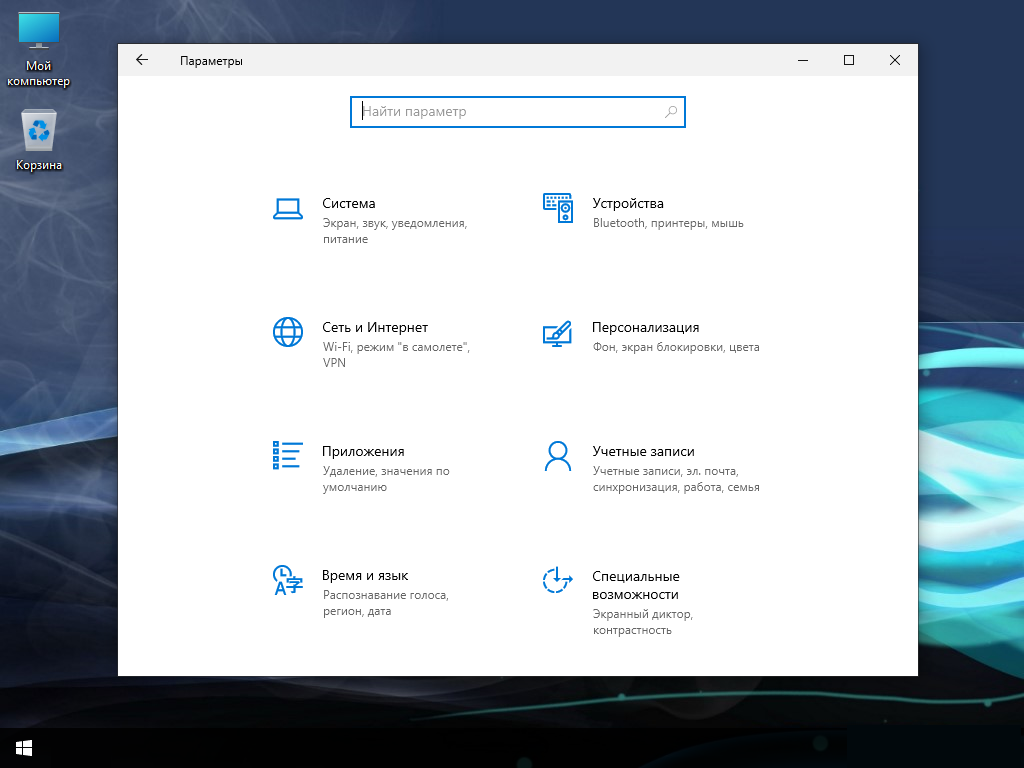Image resolution: width=1024 pixels, height=768 pixels.
Task: Go back with the arrow button
Action: 142,60
